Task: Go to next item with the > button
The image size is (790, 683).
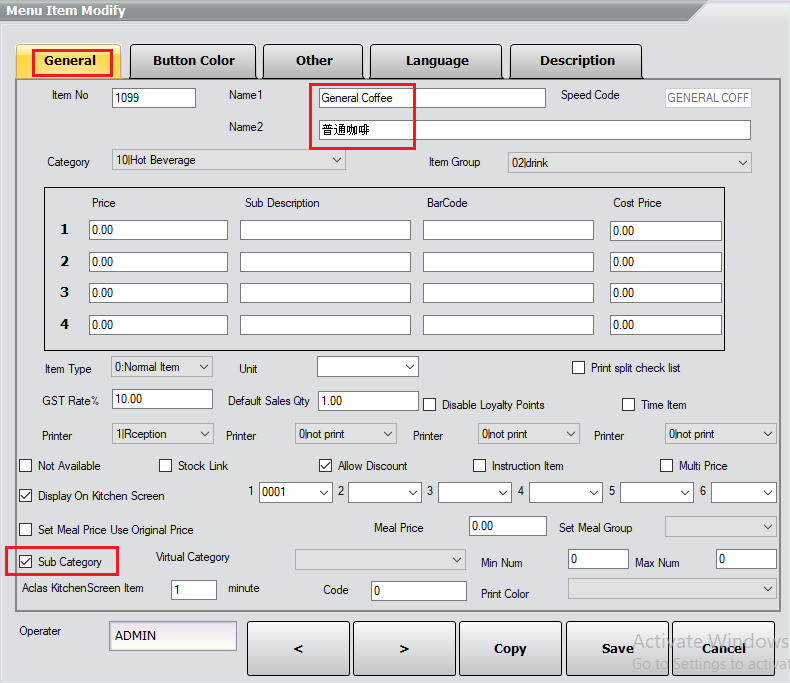Action: click(404, 648)
